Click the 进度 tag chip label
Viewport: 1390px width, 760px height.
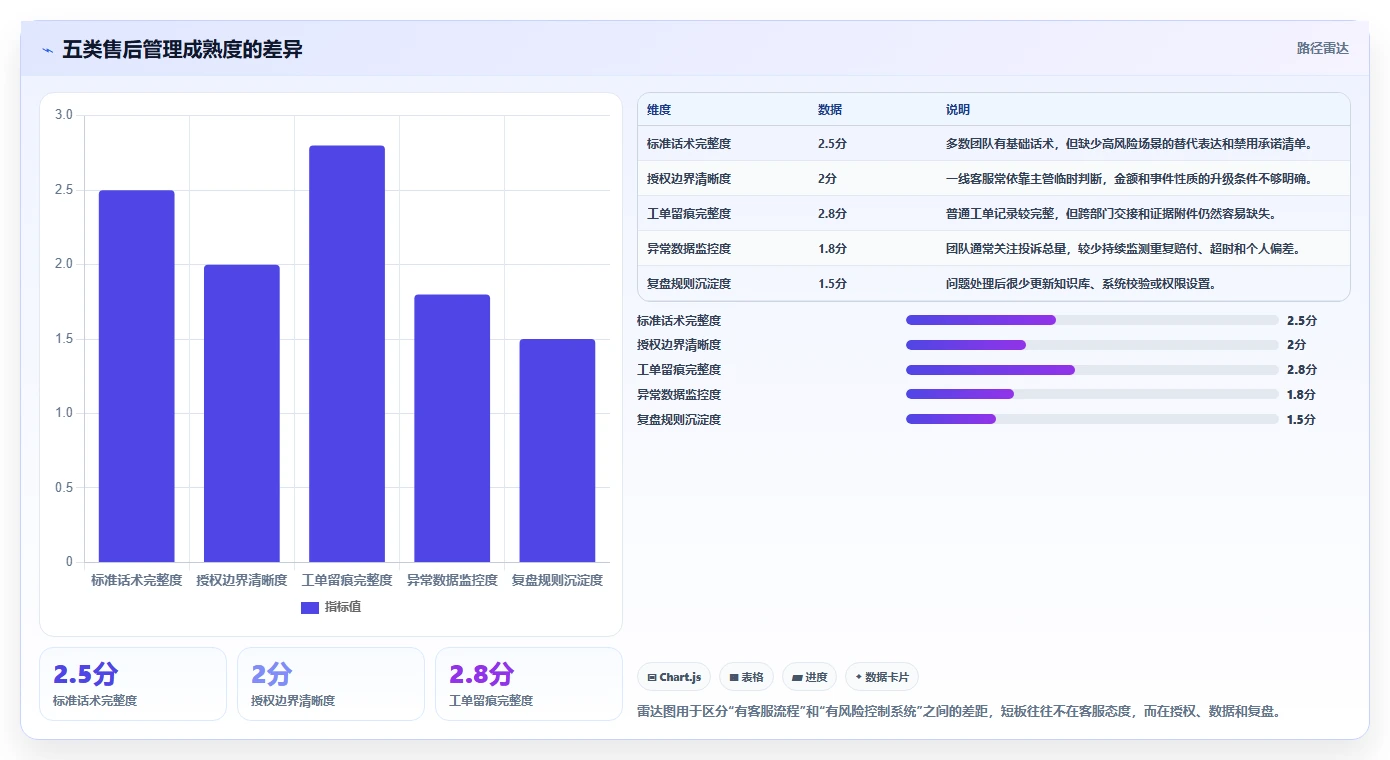click(816, 677)
